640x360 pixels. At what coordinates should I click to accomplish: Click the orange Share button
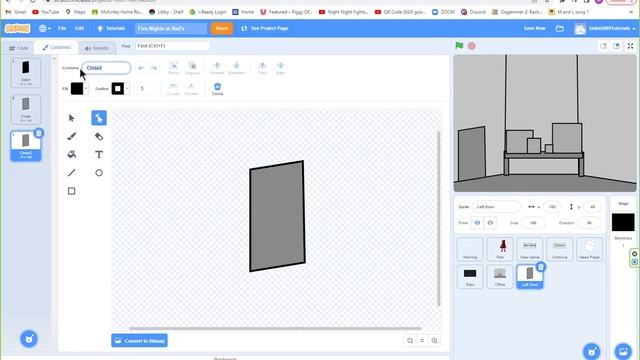pos(222,28)
